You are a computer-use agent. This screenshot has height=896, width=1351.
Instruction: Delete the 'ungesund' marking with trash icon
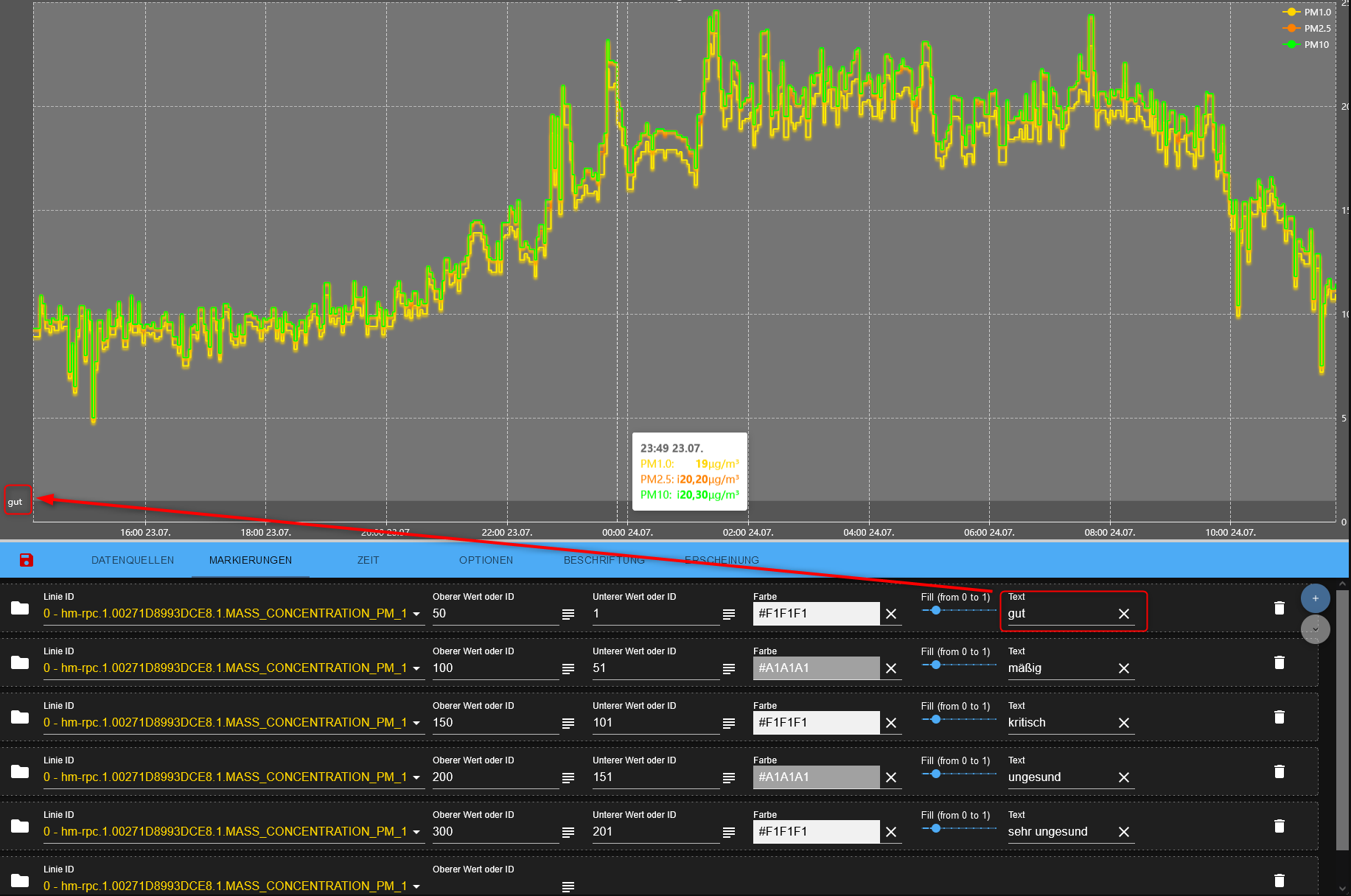click(1280, 771)
